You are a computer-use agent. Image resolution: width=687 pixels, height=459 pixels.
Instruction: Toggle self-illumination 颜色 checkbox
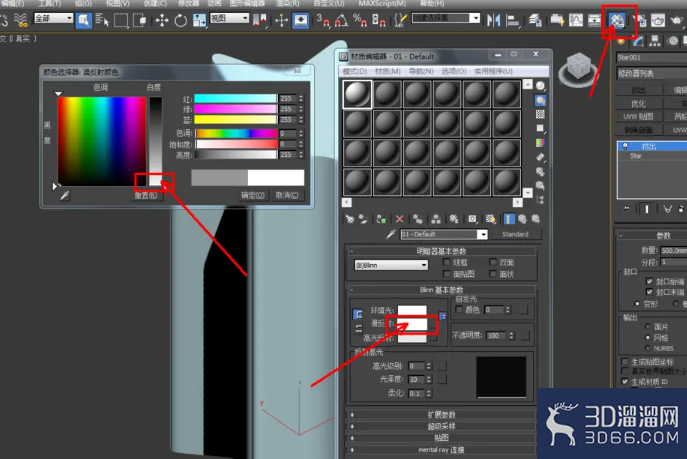point(459,310)
